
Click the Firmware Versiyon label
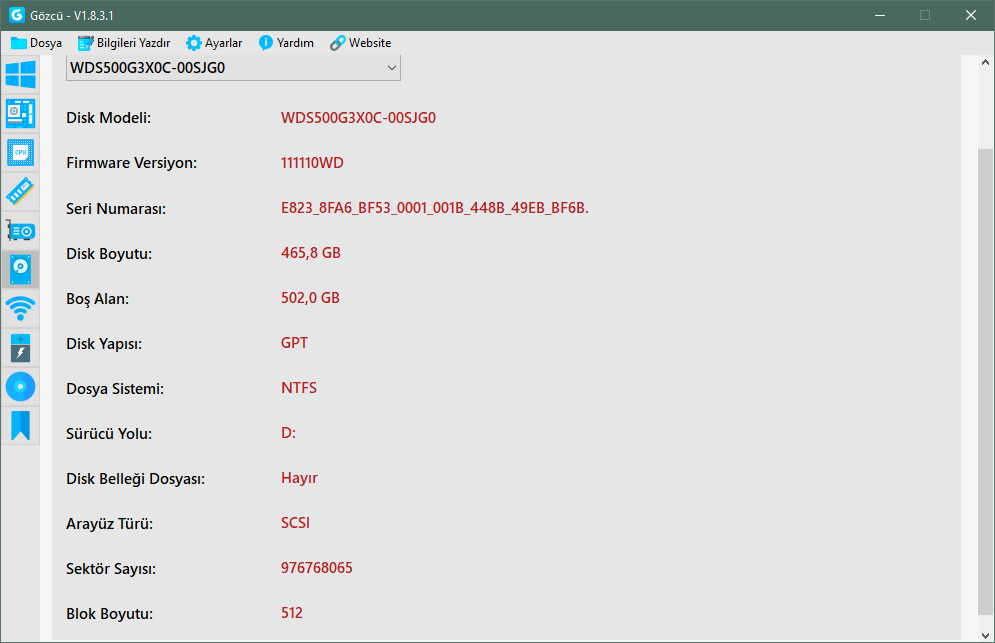pyautogui.click(x=131, y=163)
